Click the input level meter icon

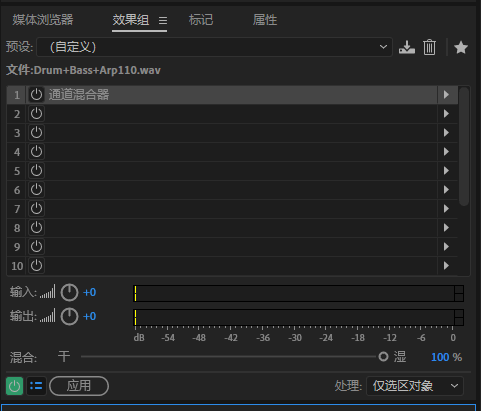(48, 292)
